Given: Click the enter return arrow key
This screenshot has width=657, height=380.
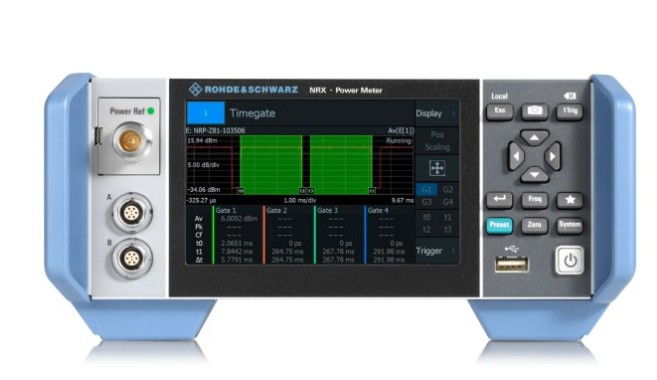Looking at the screenshot, I should [x=499, y=200].
